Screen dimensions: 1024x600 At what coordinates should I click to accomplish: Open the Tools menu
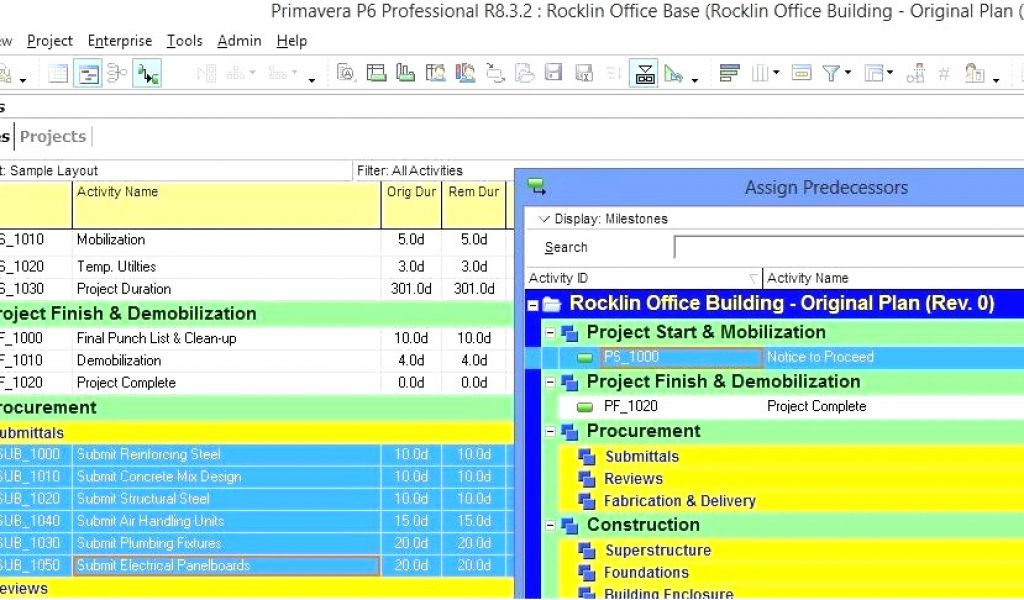184,41
